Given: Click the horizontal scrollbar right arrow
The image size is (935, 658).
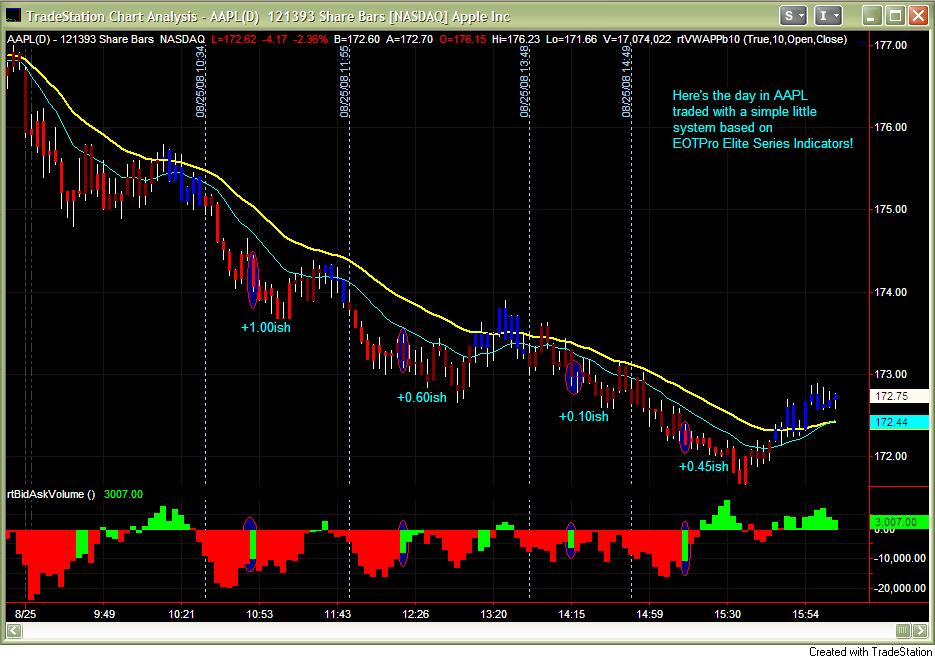Looking at the screenshot, I should 921,631.
